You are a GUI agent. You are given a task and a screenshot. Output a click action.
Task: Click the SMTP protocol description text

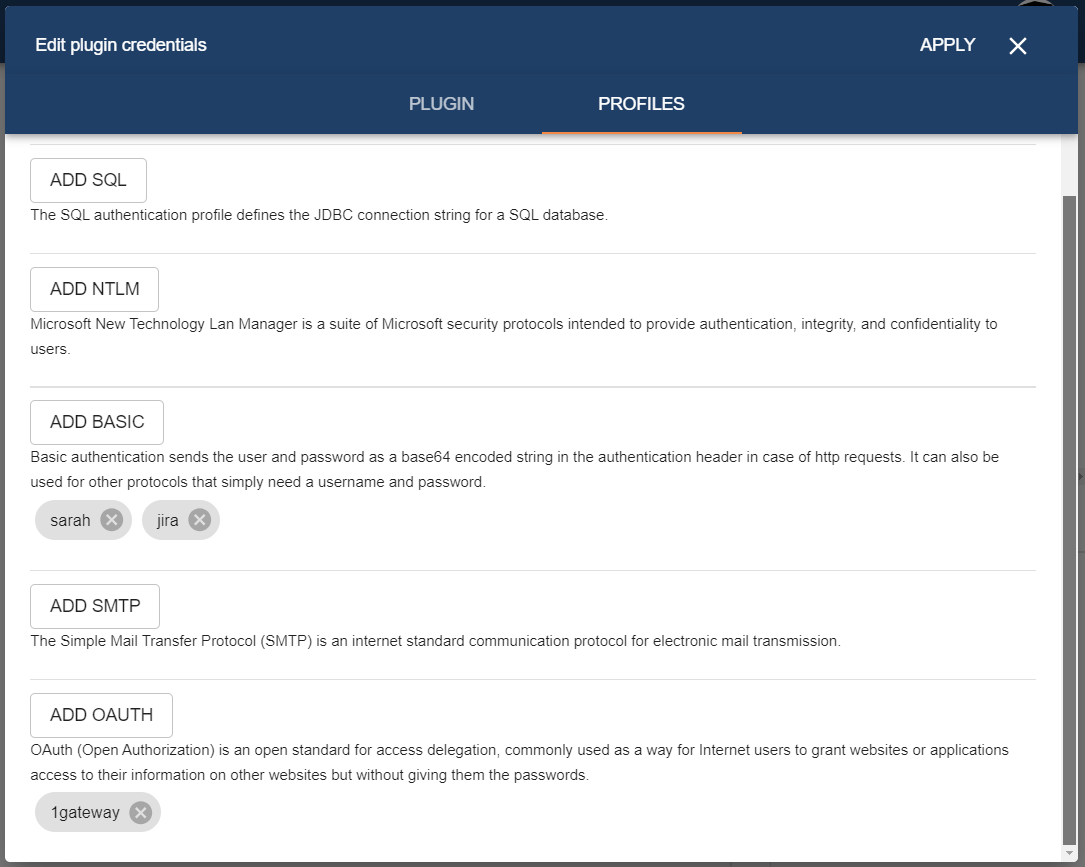[435, 641]
